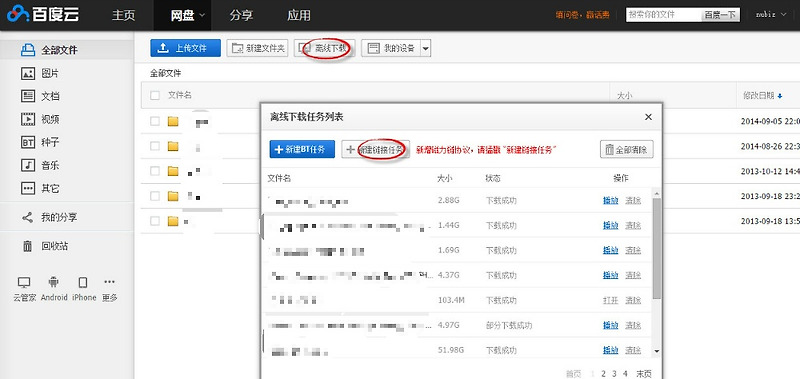This screenshot has width=800, height=379.
Task: Click the 部分下载成功 status text
Action: coord(508,325)
